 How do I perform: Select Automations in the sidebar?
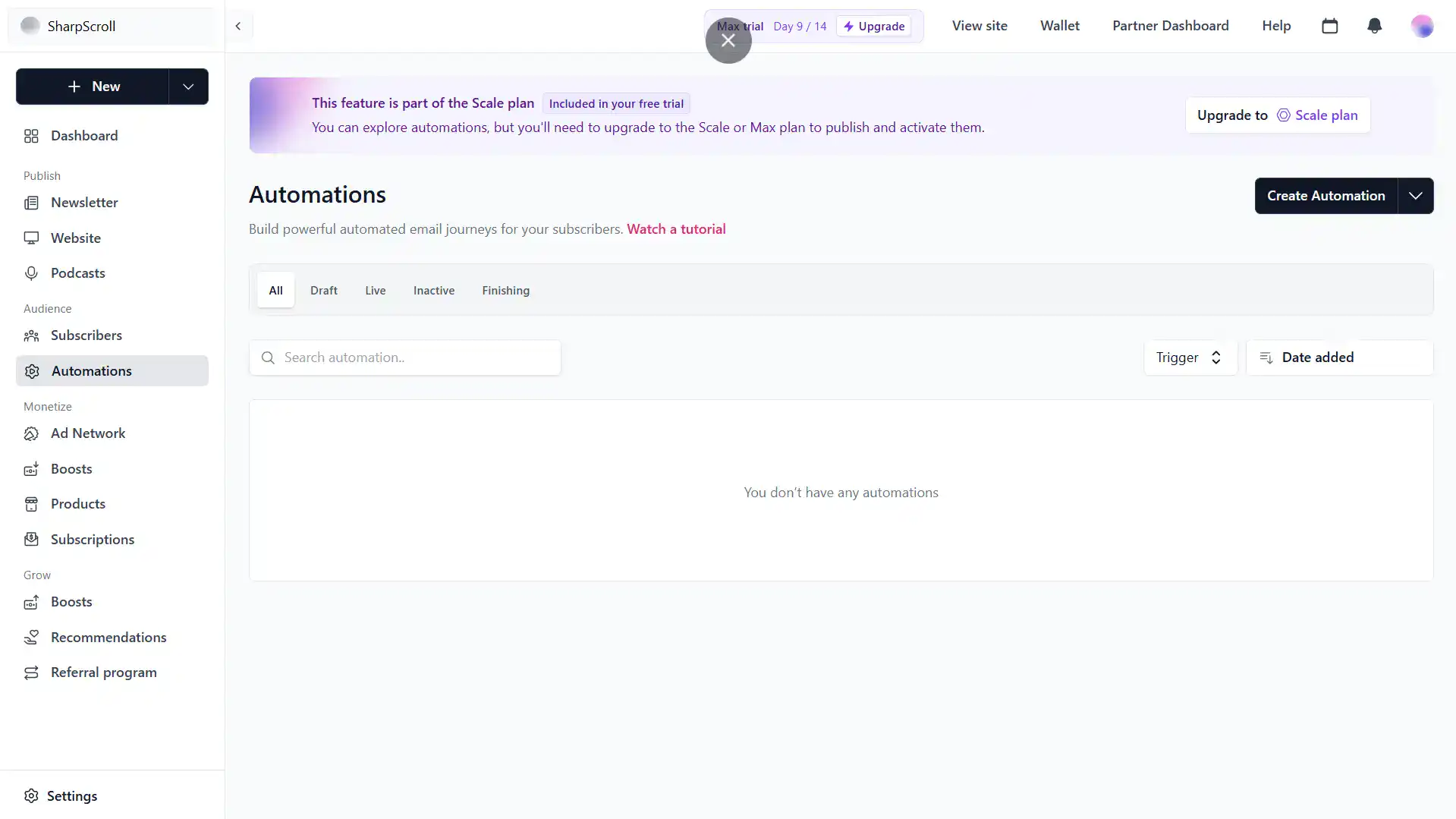[x=112, y=371]
